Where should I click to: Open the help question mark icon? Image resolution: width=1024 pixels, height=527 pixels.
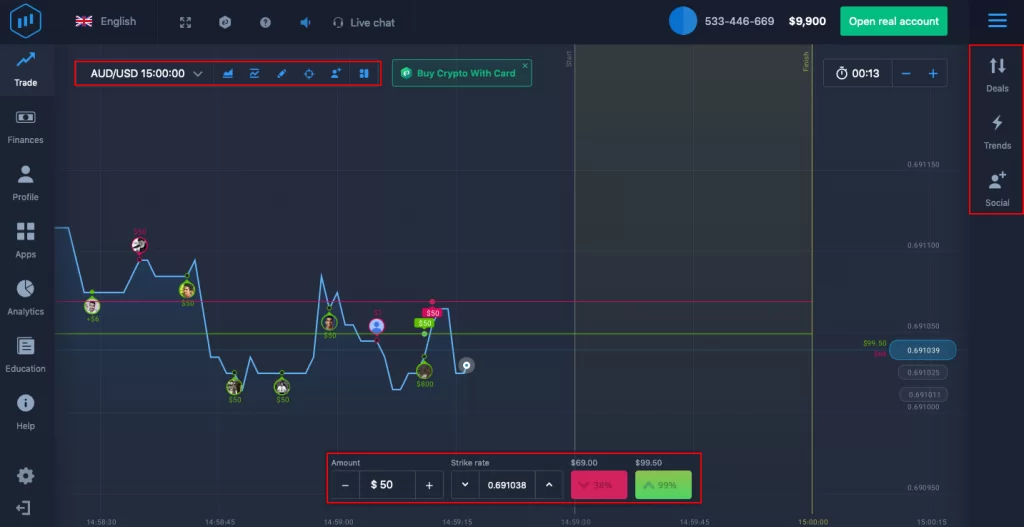265,22
